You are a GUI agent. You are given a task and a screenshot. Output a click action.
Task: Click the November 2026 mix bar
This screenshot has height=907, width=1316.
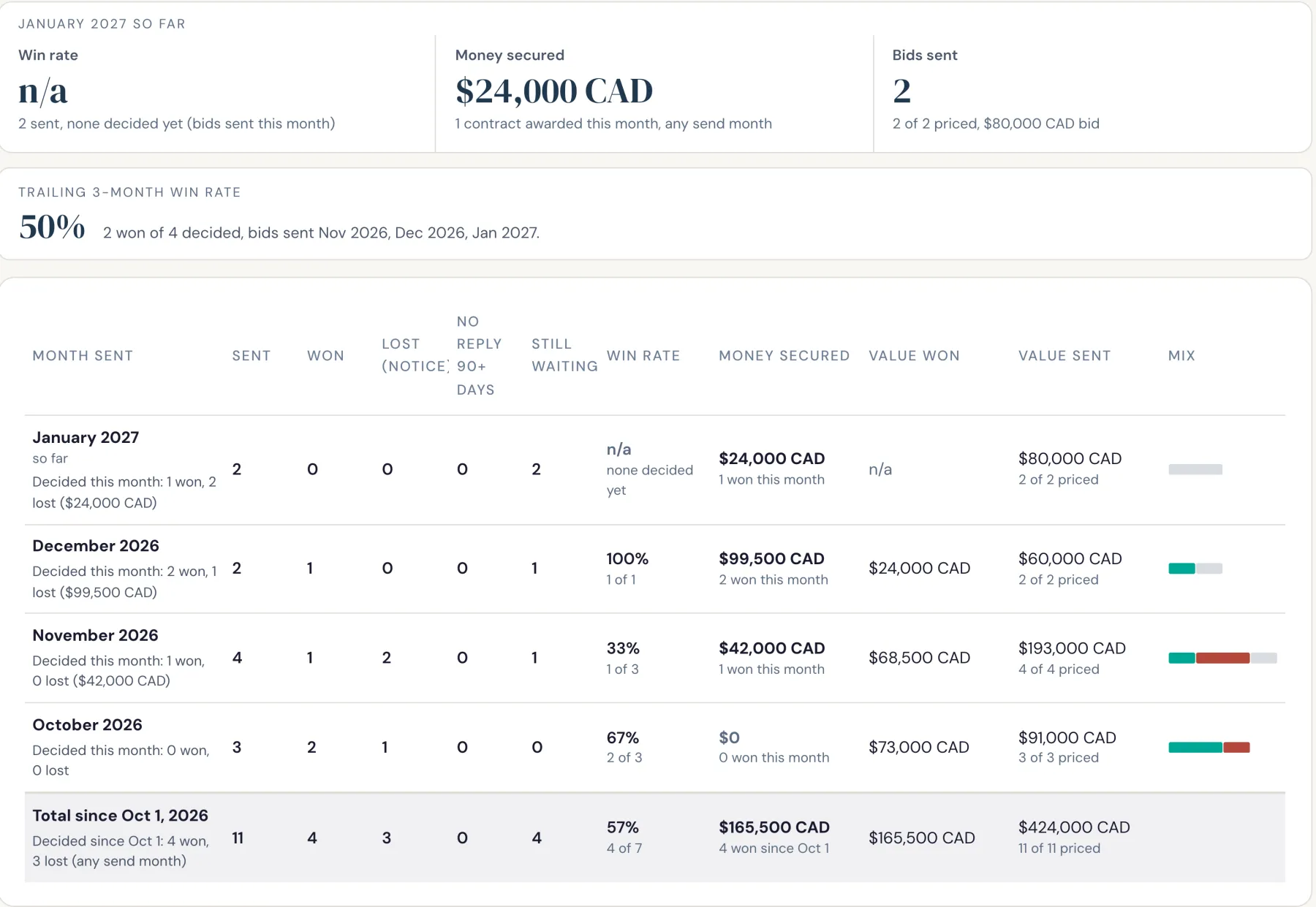point(1222,658)
